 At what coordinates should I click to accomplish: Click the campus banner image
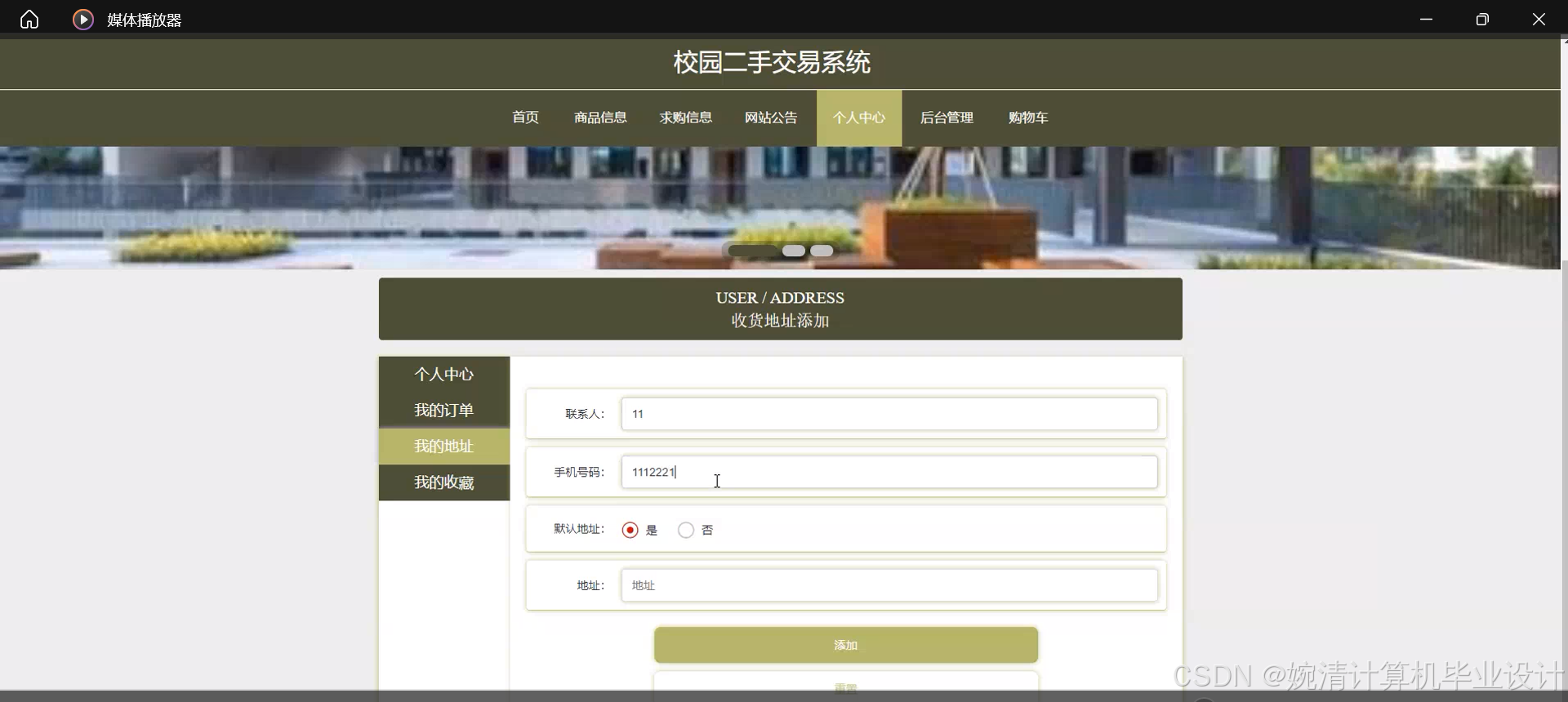[780, 208]
